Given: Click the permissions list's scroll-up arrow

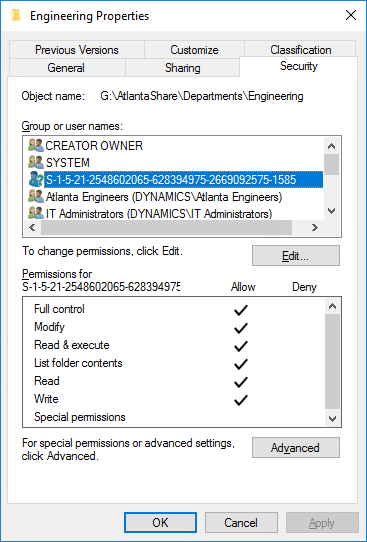Looking at the screenshot, I should 332,306.
